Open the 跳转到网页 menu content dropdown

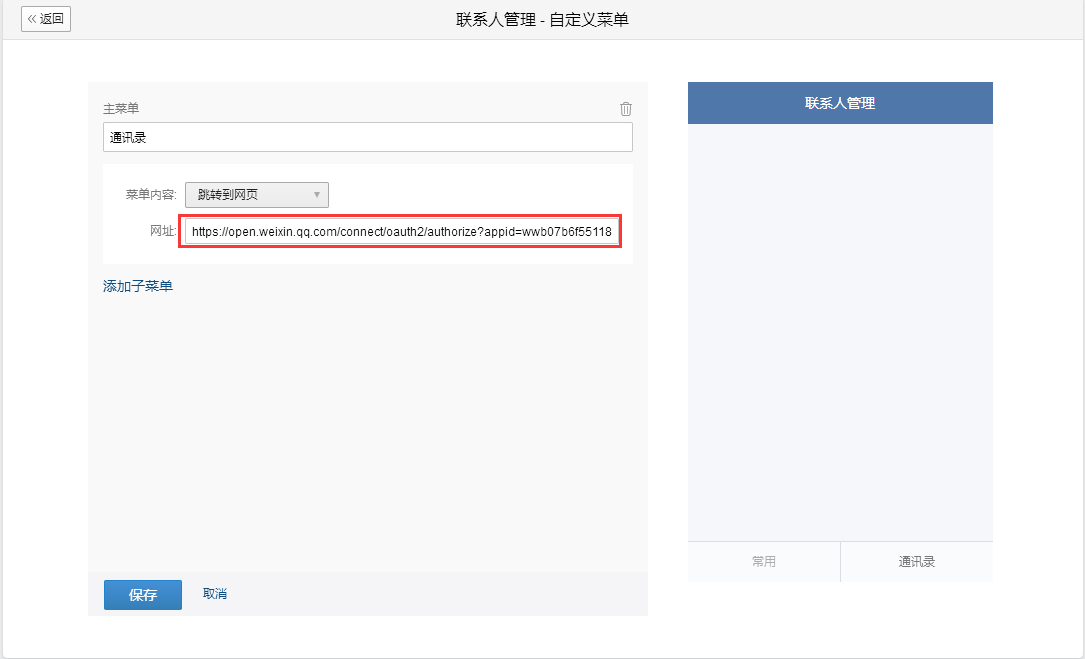pos(257,195)
